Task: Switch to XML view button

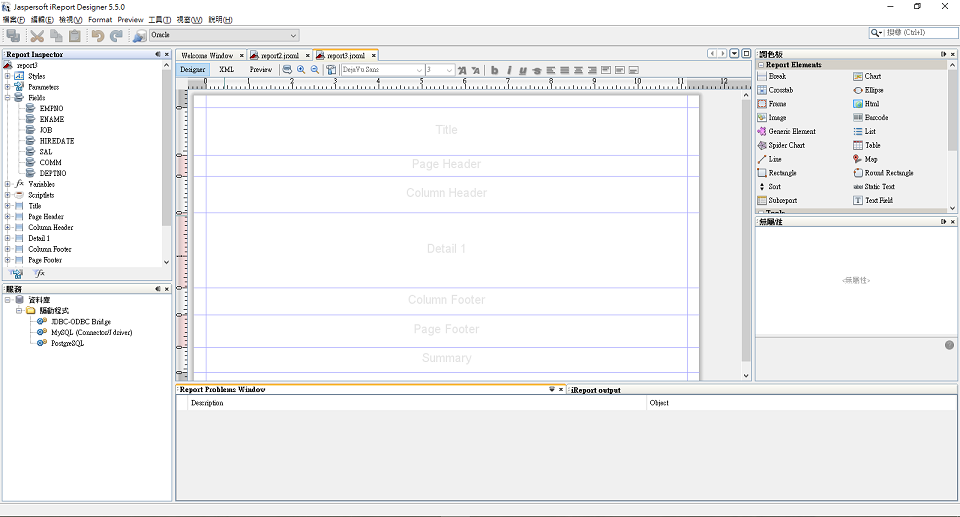Action: click(227, 70)
